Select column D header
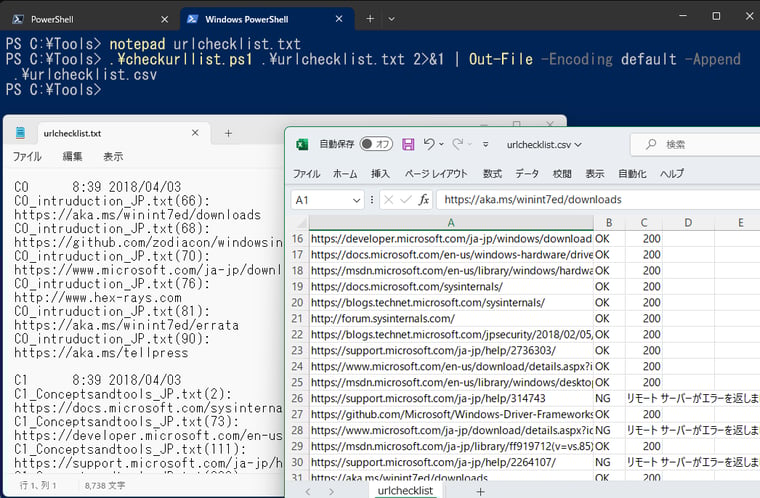Screen dimensions: 760x498 point(688,223)
